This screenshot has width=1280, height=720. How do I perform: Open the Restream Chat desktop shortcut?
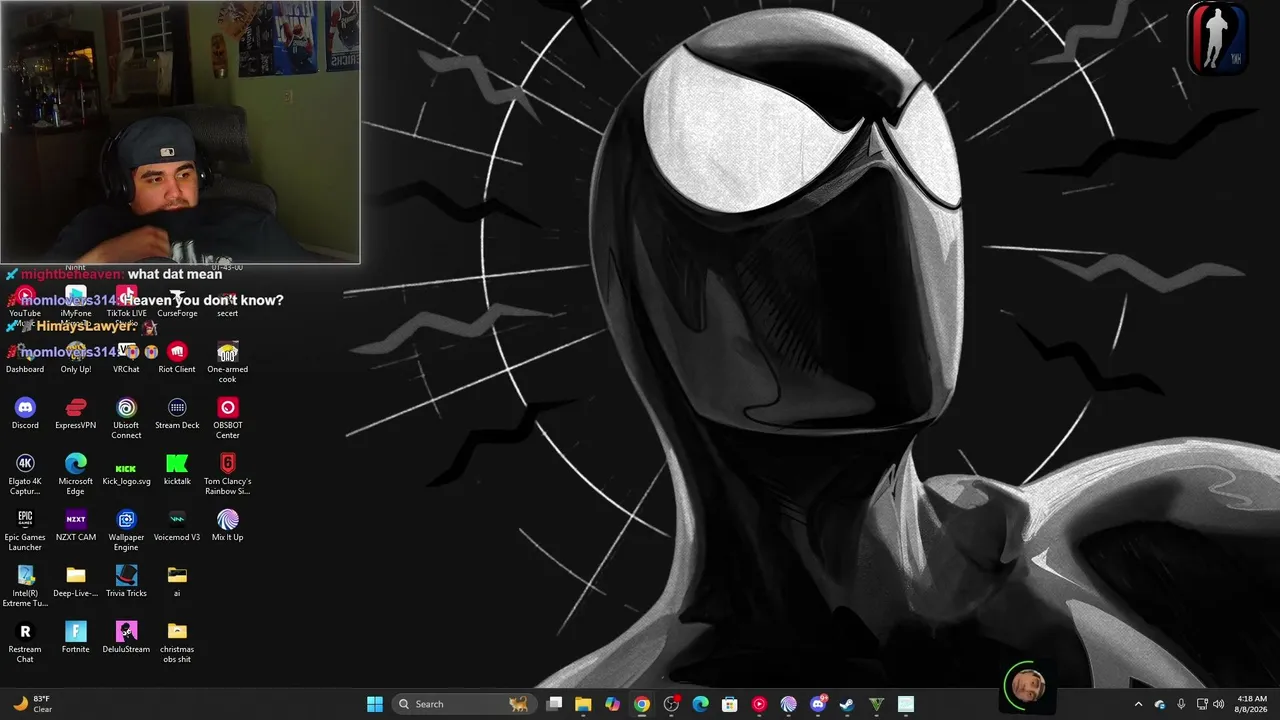tap(25, 642)
